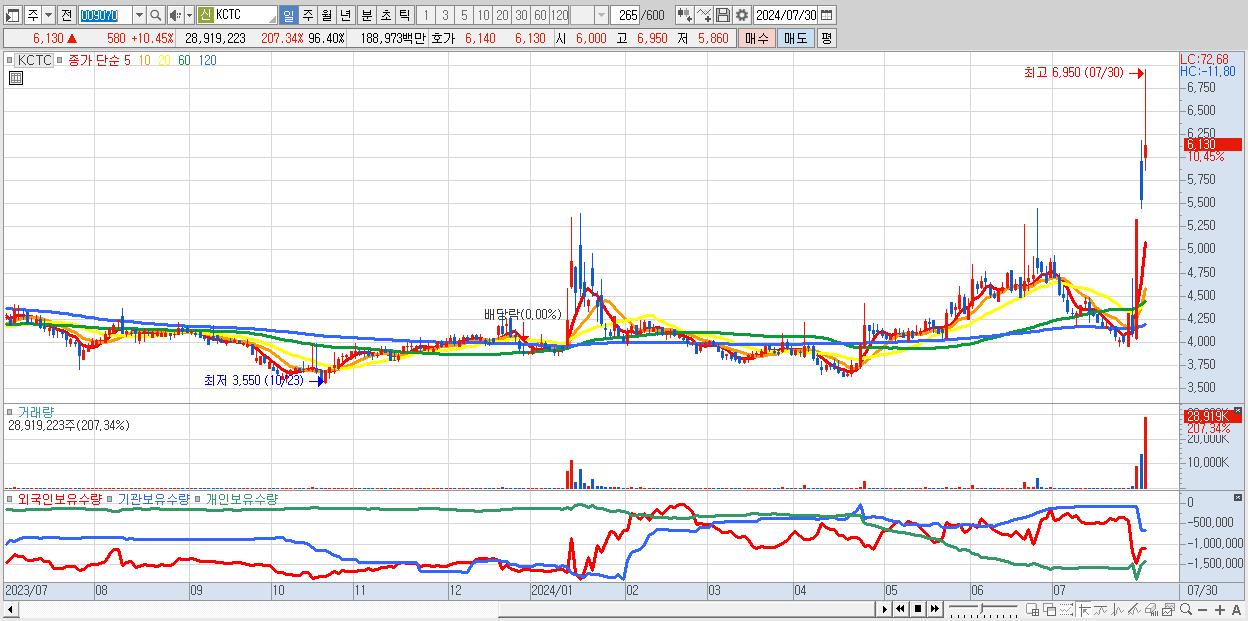This screenshot has width=1248, height=621.
Task: Click the stop button in replay controls
Action: tap(917, 609)
